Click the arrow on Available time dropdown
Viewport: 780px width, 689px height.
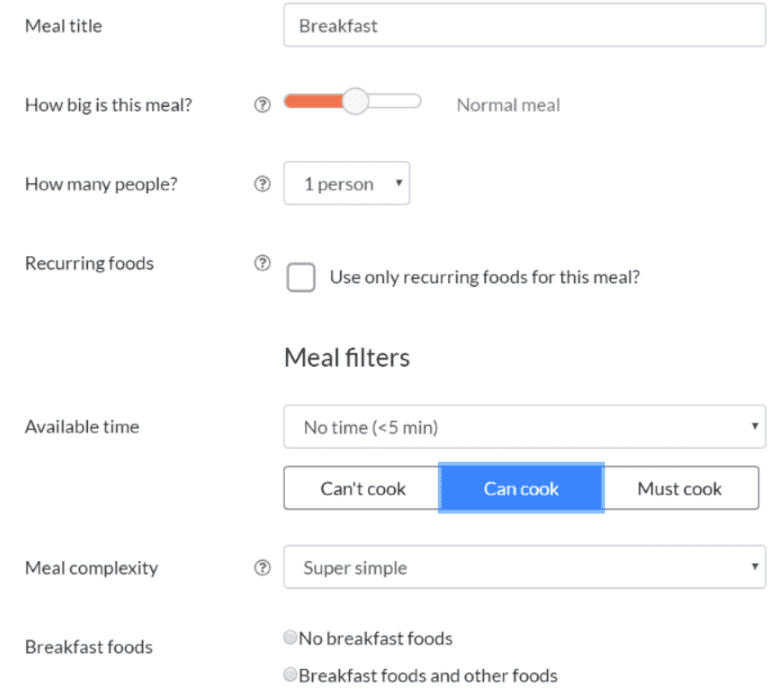pyautogui.click(x=755, y=426)
